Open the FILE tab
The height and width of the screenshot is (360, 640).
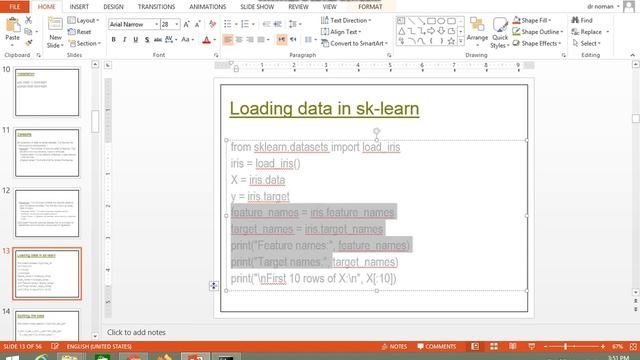tap(14, 7)
